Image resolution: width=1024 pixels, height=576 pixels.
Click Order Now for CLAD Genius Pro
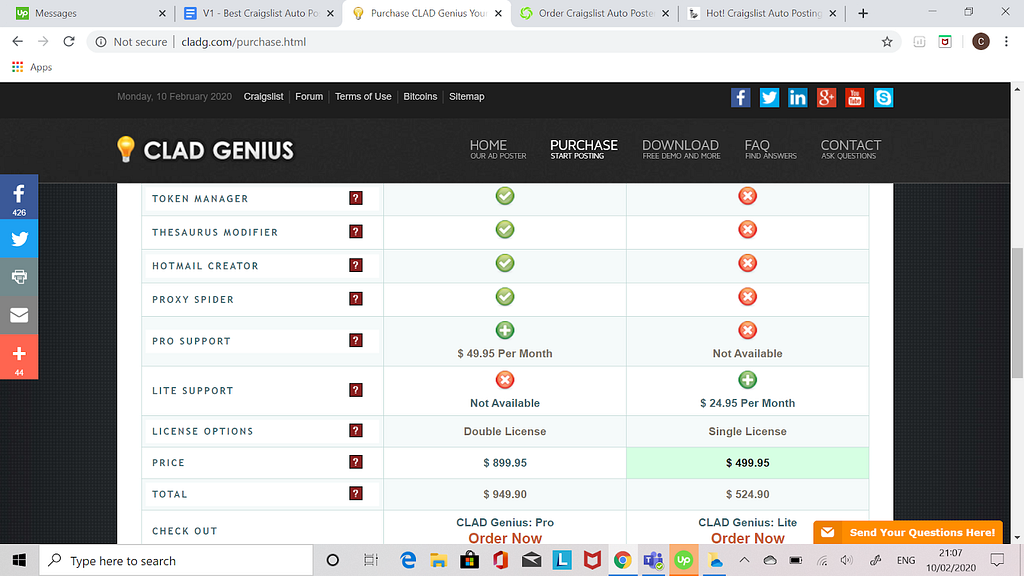(x=505, y=538)
